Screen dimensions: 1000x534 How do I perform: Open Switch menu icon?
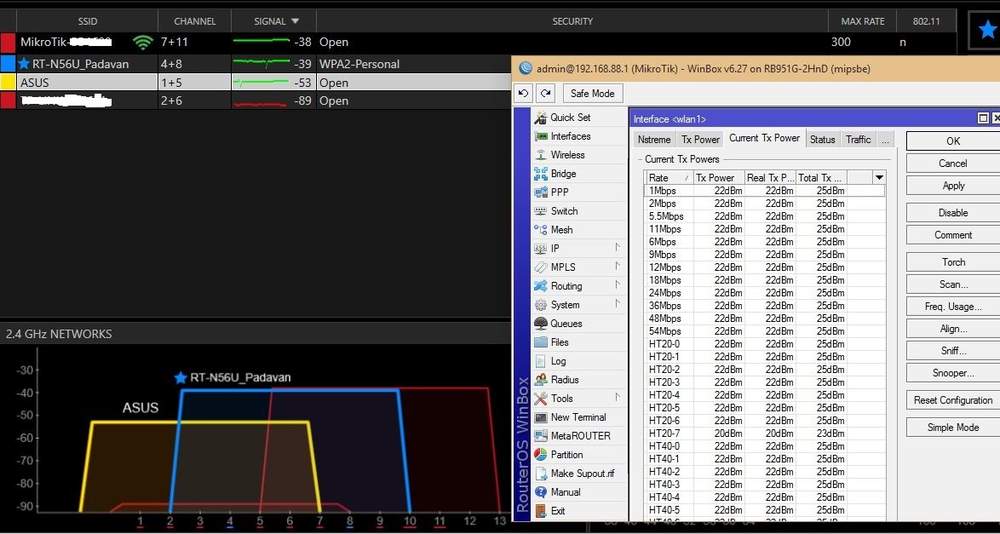541,211
